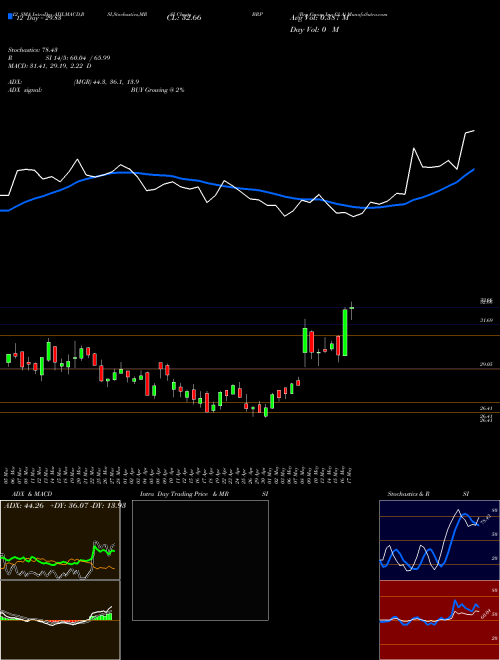
Task: Click the MACD histogram chart panel
Action: point(60,620)
